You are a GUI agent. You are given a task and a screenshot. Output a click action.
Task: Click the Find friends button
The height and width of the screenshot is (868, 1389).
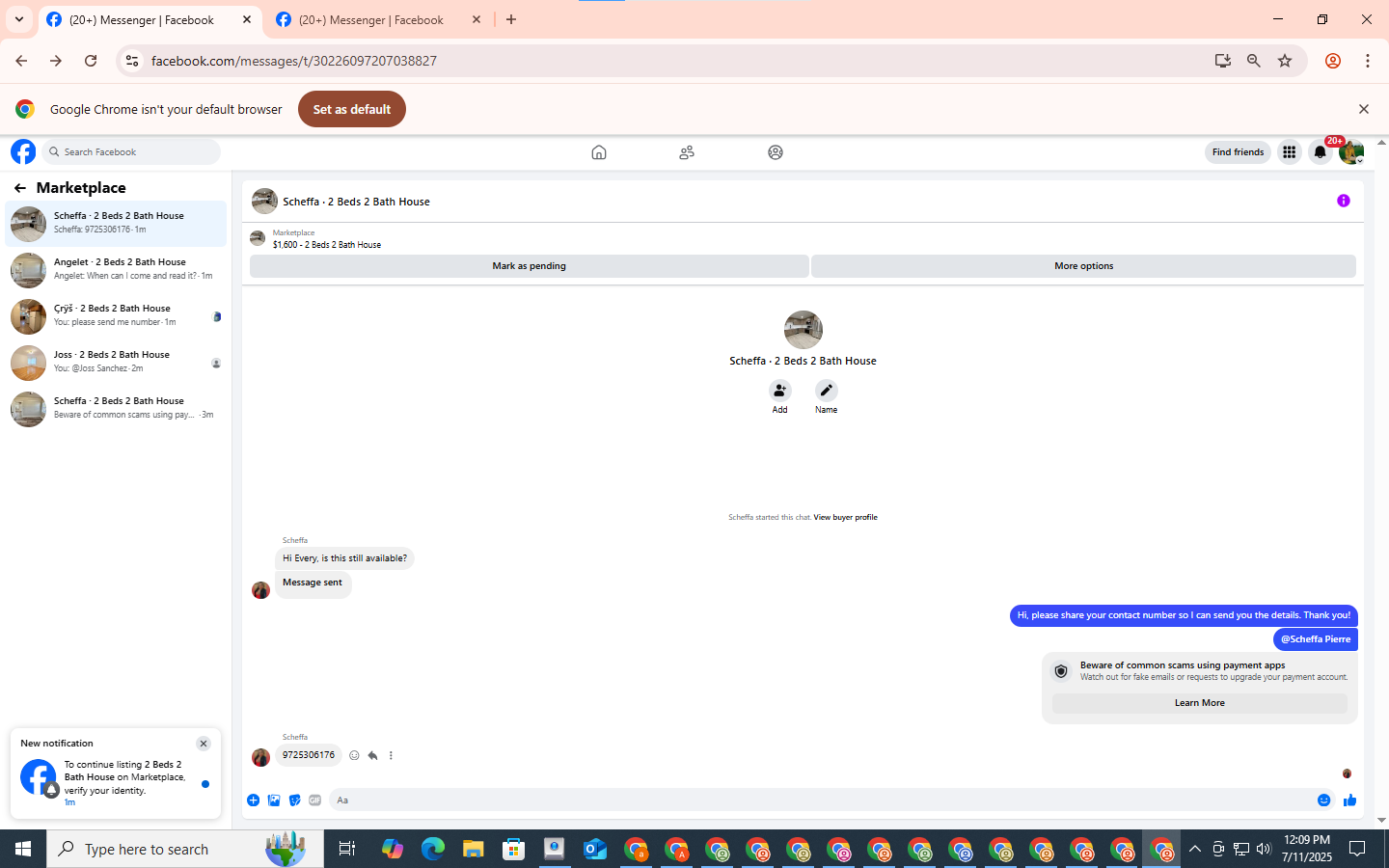point(1238,152)
